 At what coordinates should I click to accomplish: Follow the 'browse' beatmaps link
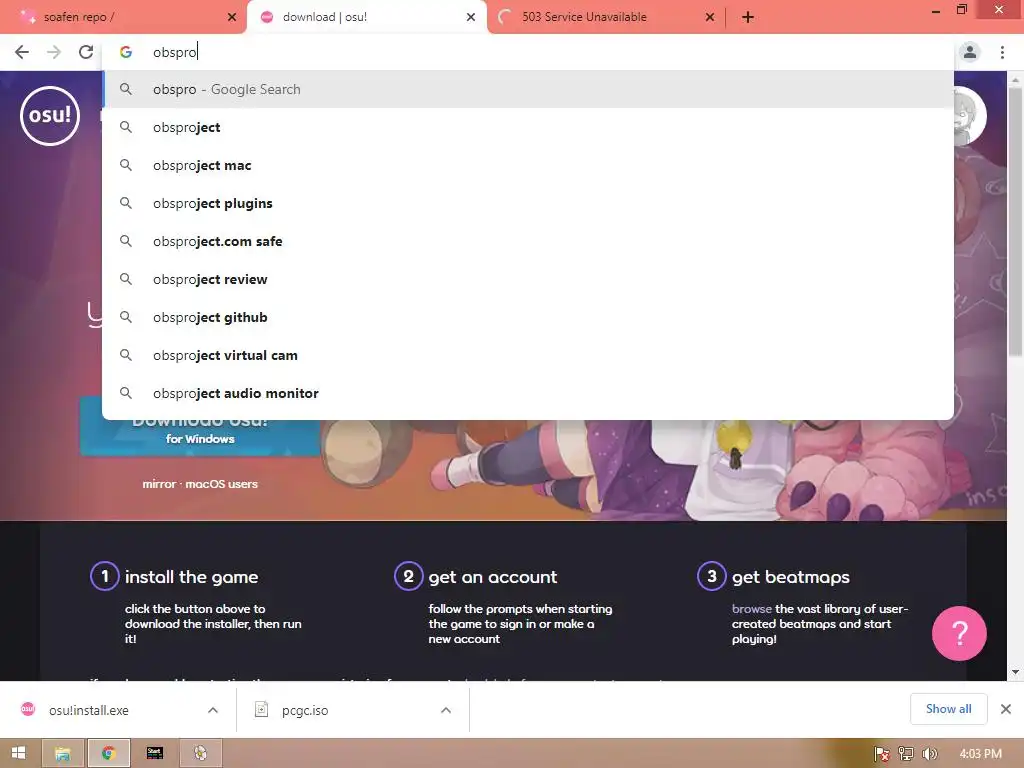[751, 609]
